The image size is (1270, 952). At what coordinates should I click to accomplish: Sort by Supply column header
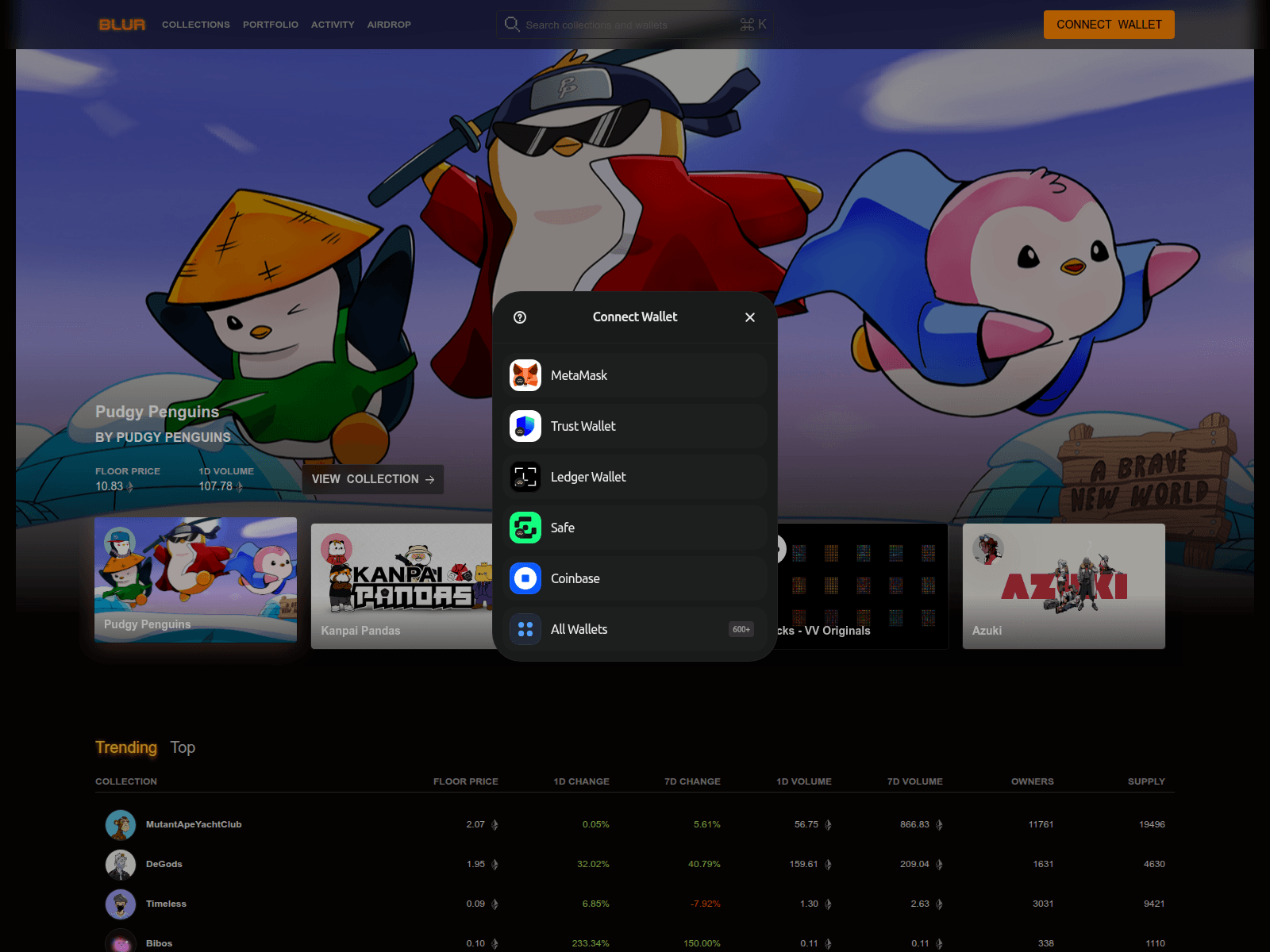[x=1147, y=781]
